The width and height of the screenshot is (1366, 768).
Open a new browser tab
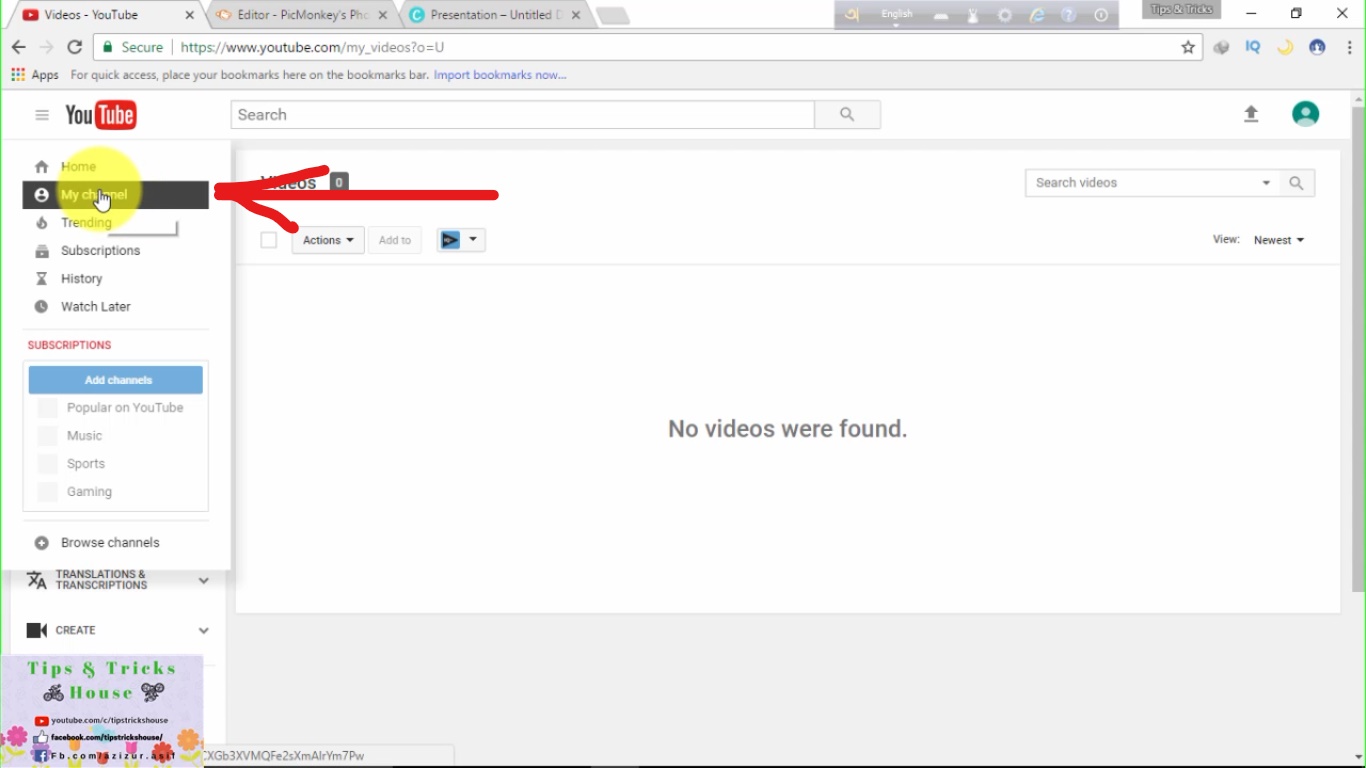point(613,16)
